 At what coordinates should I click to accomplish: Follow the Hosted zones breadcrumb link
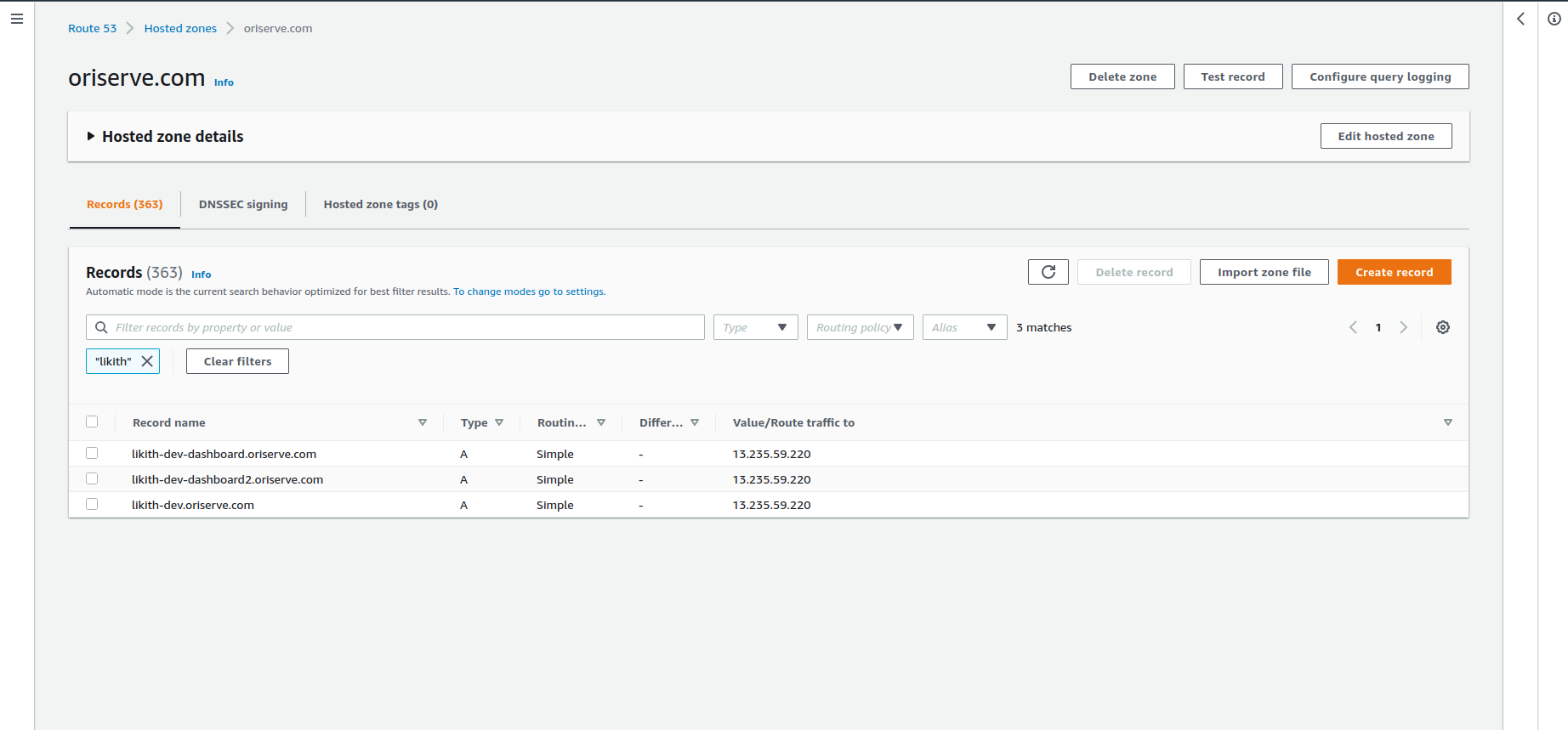point(180,28)
